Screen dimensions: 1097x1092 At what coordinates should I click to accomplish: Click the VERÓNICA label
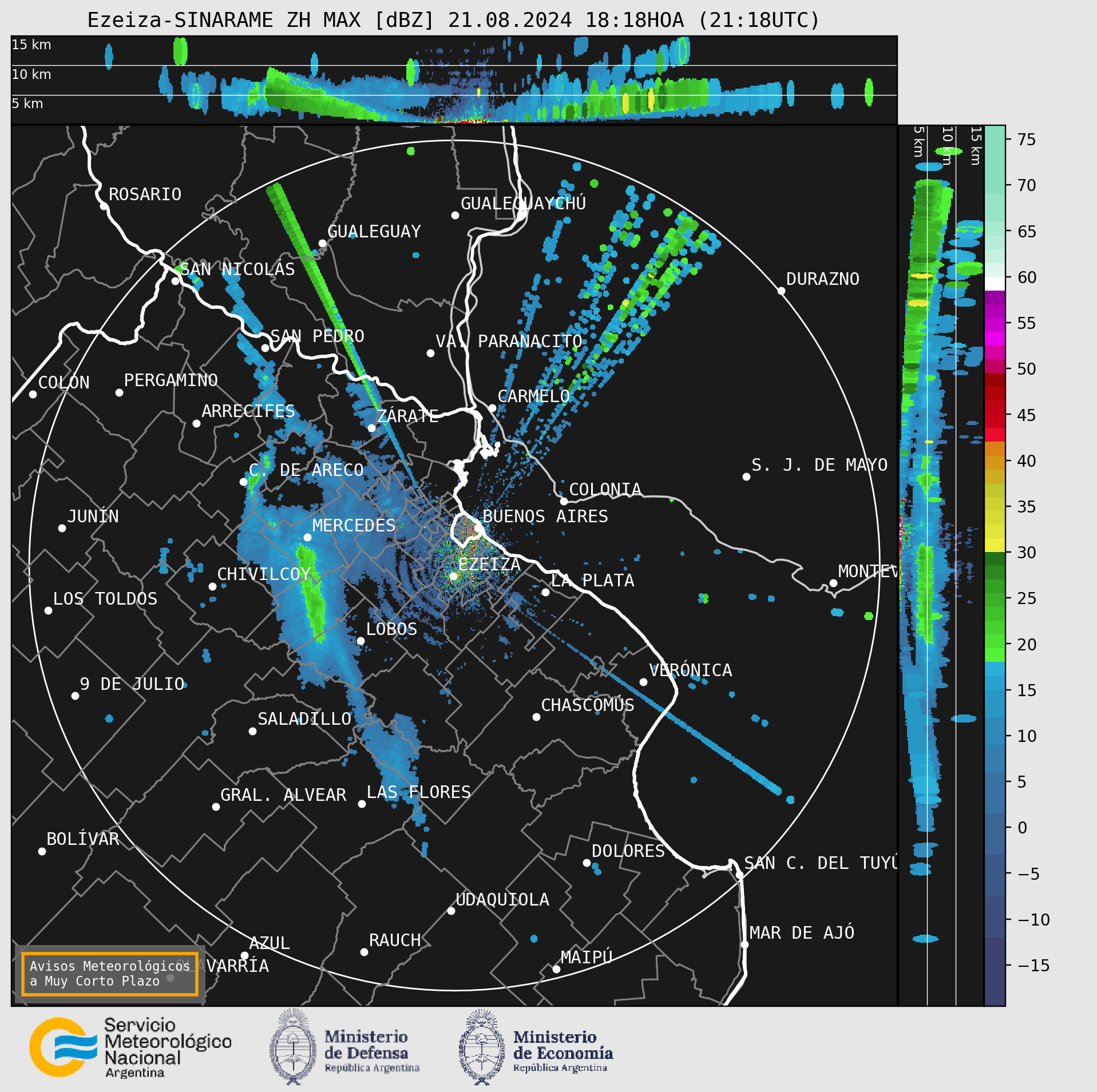click(x=690, y=670)
